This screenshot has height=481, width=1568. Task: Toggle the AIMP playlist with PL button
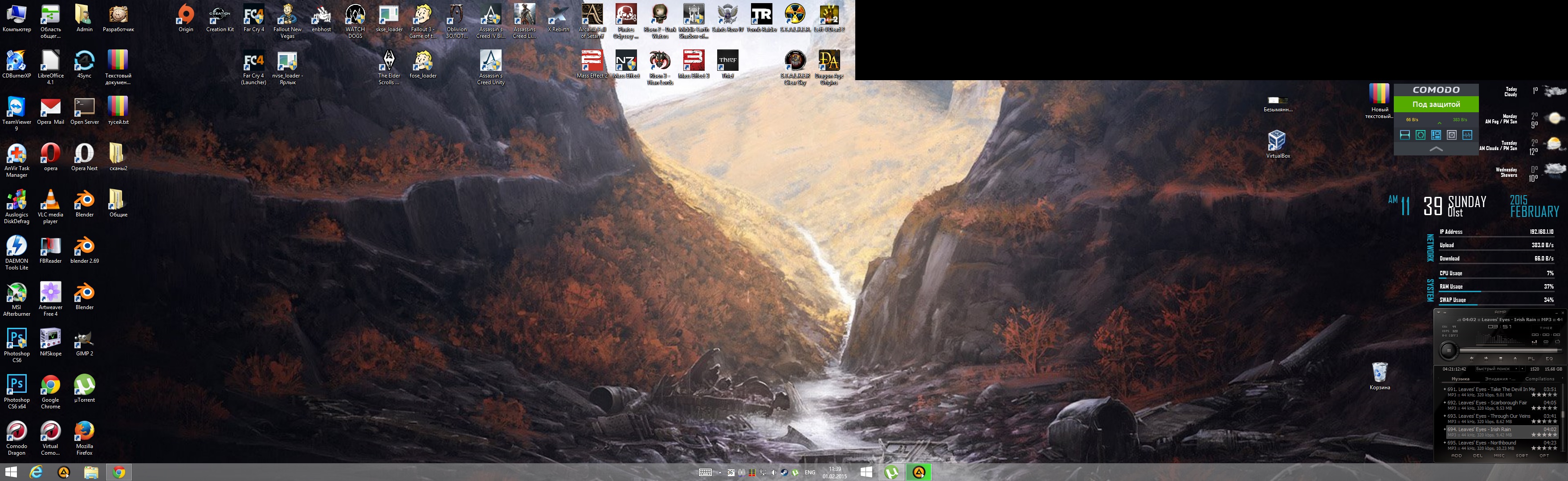[x=1531, y=359]
